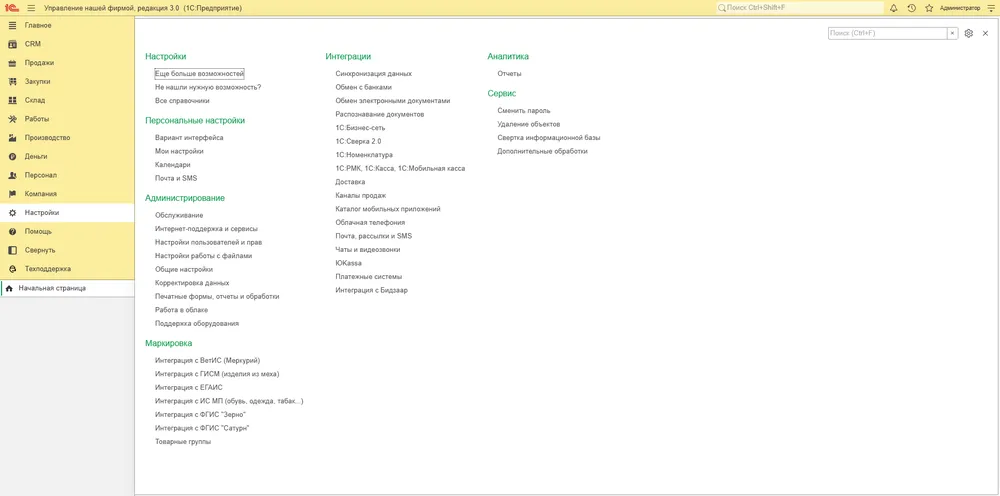Open Еще больше возможностей link

tap(200, 74)
